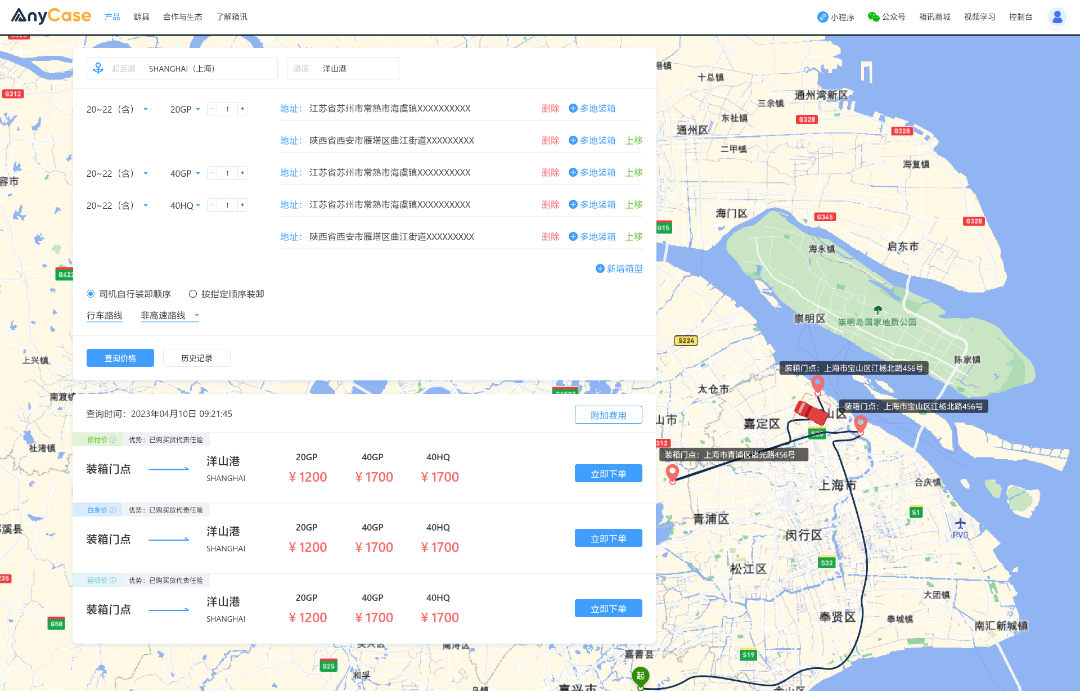
Task: Click the 行车路线 label
Action: point(105,316)
